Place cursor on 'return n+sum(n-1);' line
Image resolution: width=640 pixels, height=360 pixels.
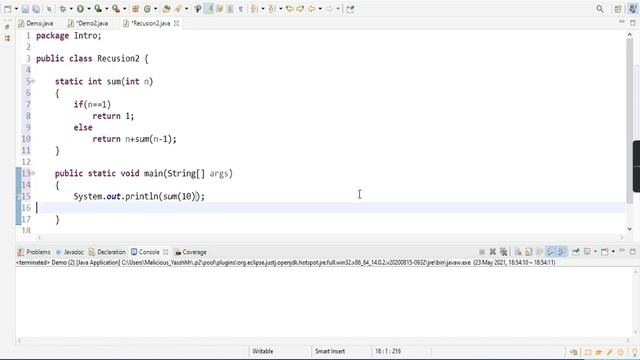(x=135, y=139)
